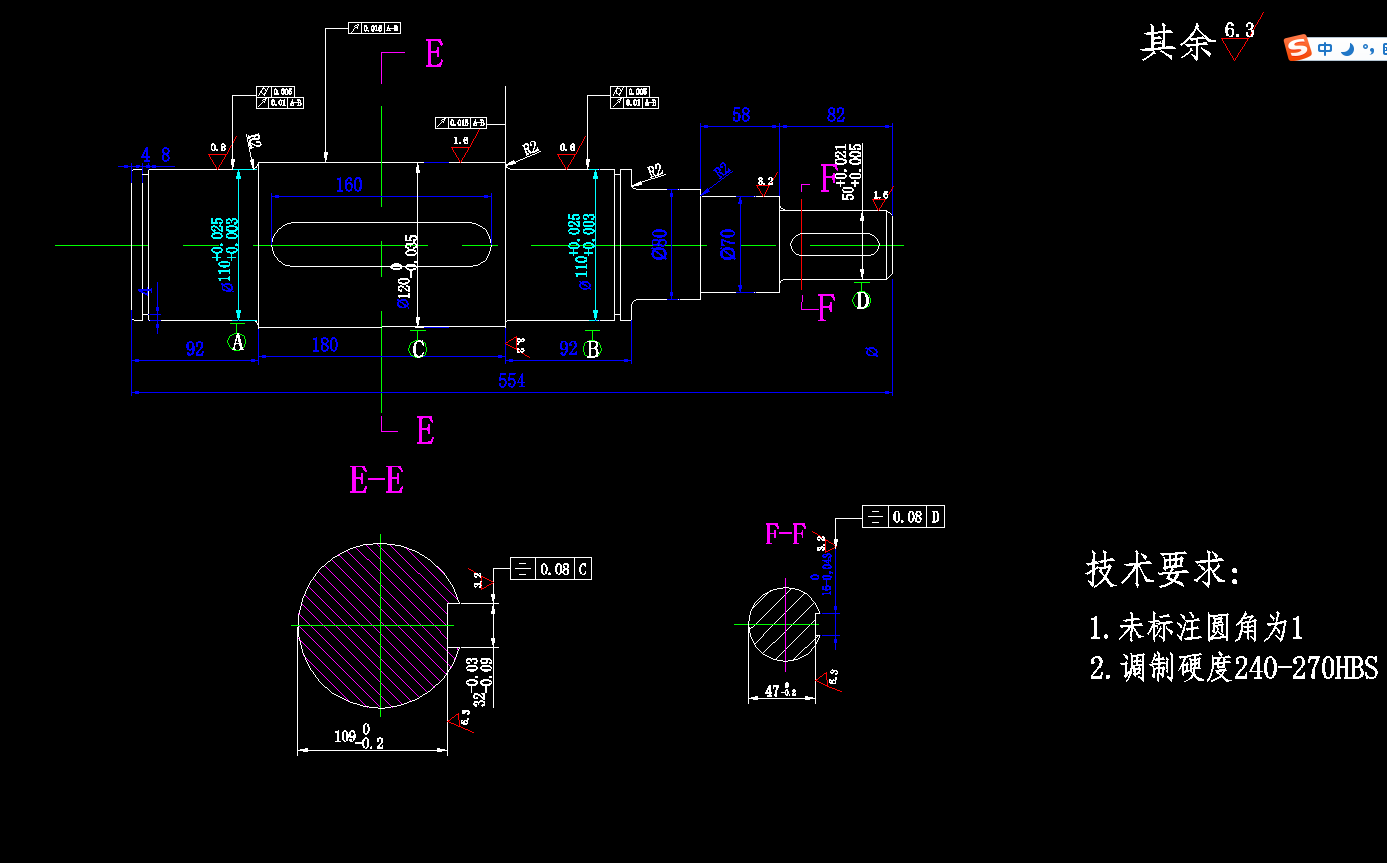Select the symmetry tolerance frame 0.08 C
The height and width of the screenshot is (863, 1387).
tap(551, 569)
